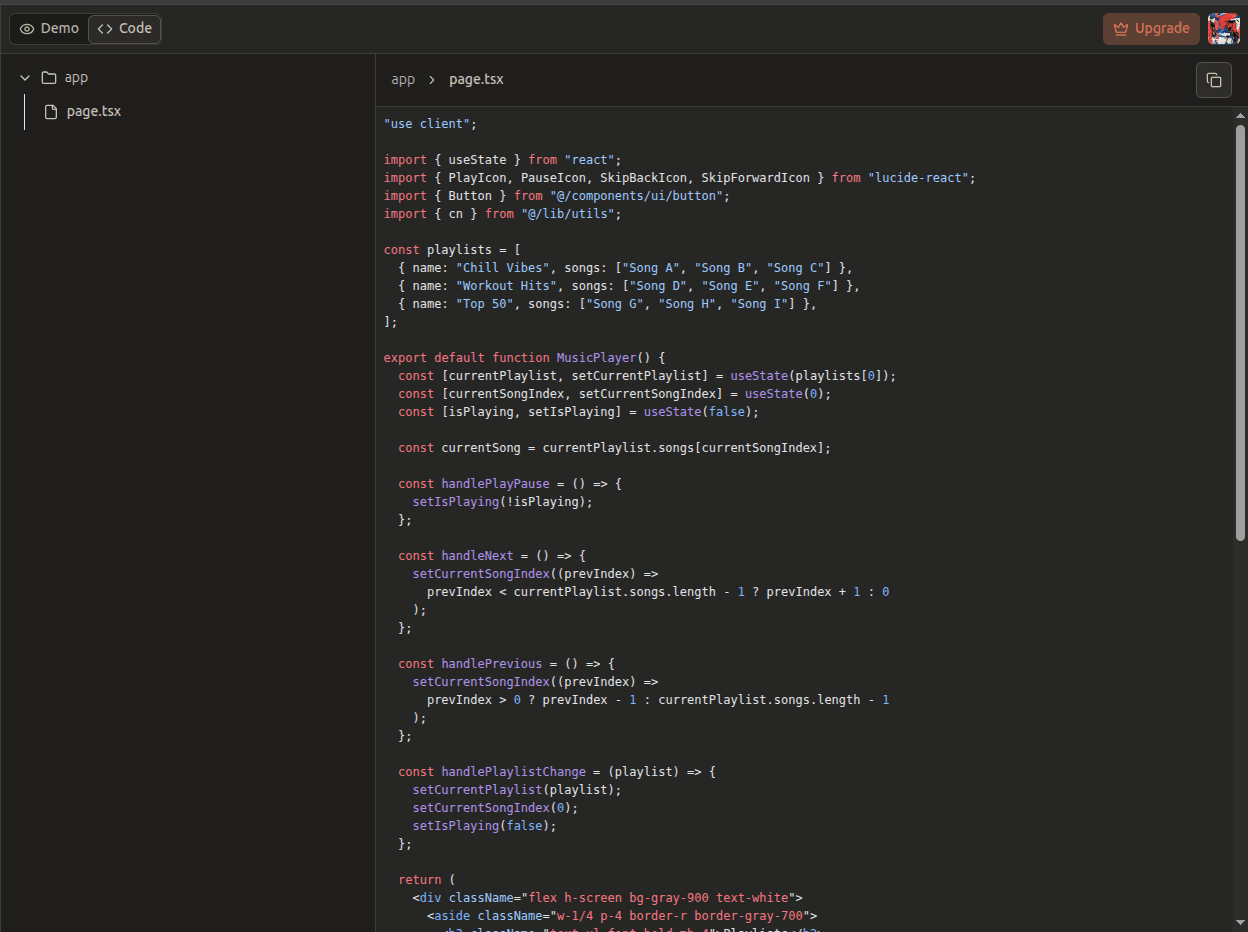Switch to Demo preview mode
1248x932 pixels.
(48, 28)
